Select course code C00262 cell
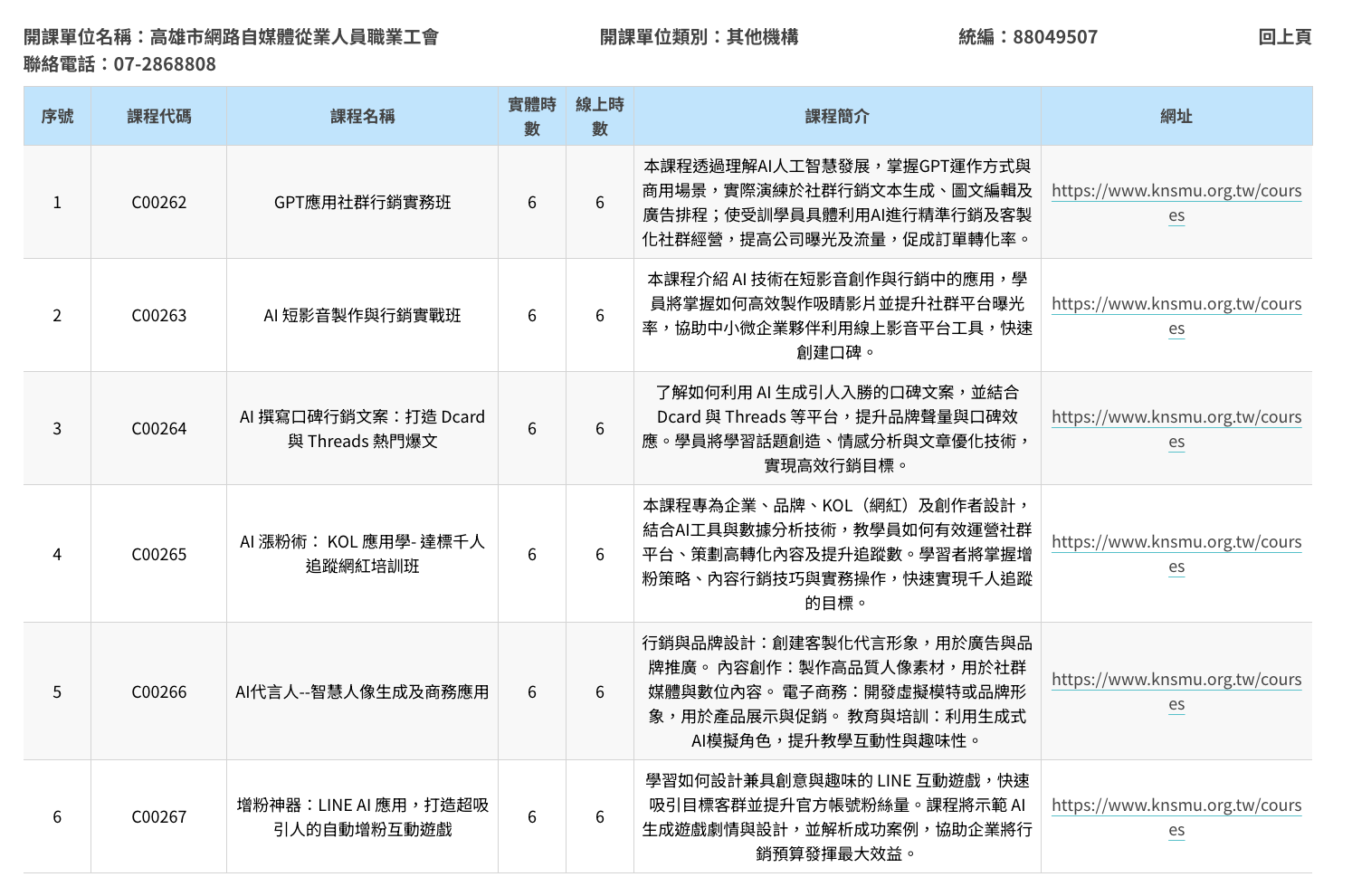1352x896 pixels. tap(158, 203)
